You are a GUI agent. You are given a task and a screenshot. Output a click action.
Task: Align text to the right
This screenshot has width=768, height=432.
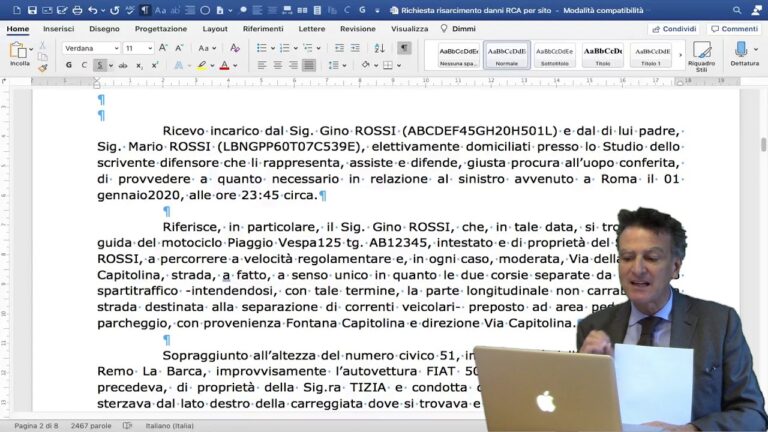(x=293, y=65)
